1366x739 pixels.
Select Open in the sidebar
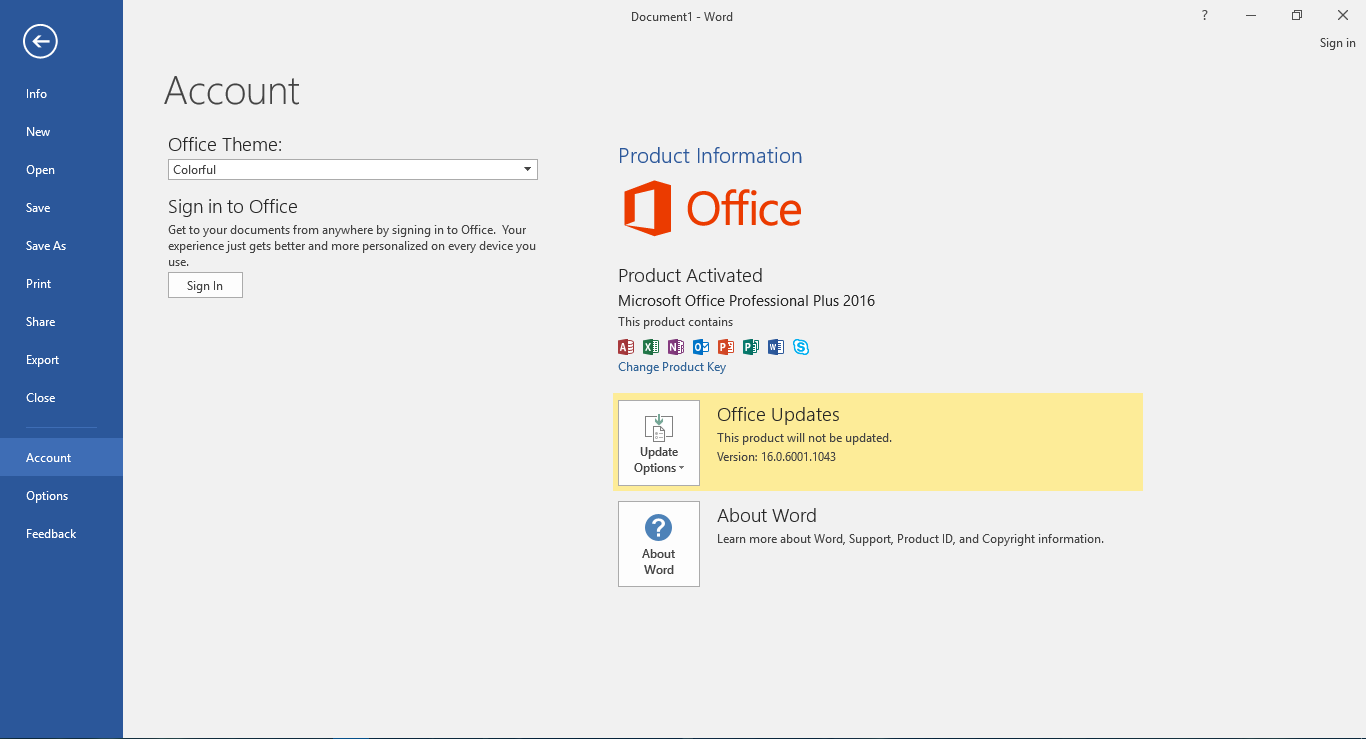61,170
